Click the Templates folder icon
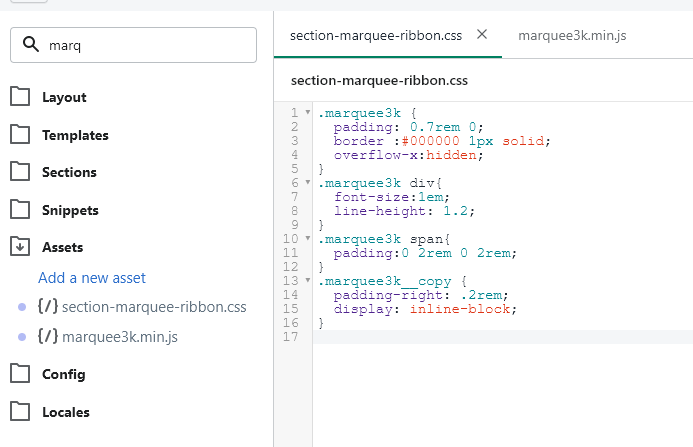This screenshot has height=447, width=693. [x=20, y=135]
